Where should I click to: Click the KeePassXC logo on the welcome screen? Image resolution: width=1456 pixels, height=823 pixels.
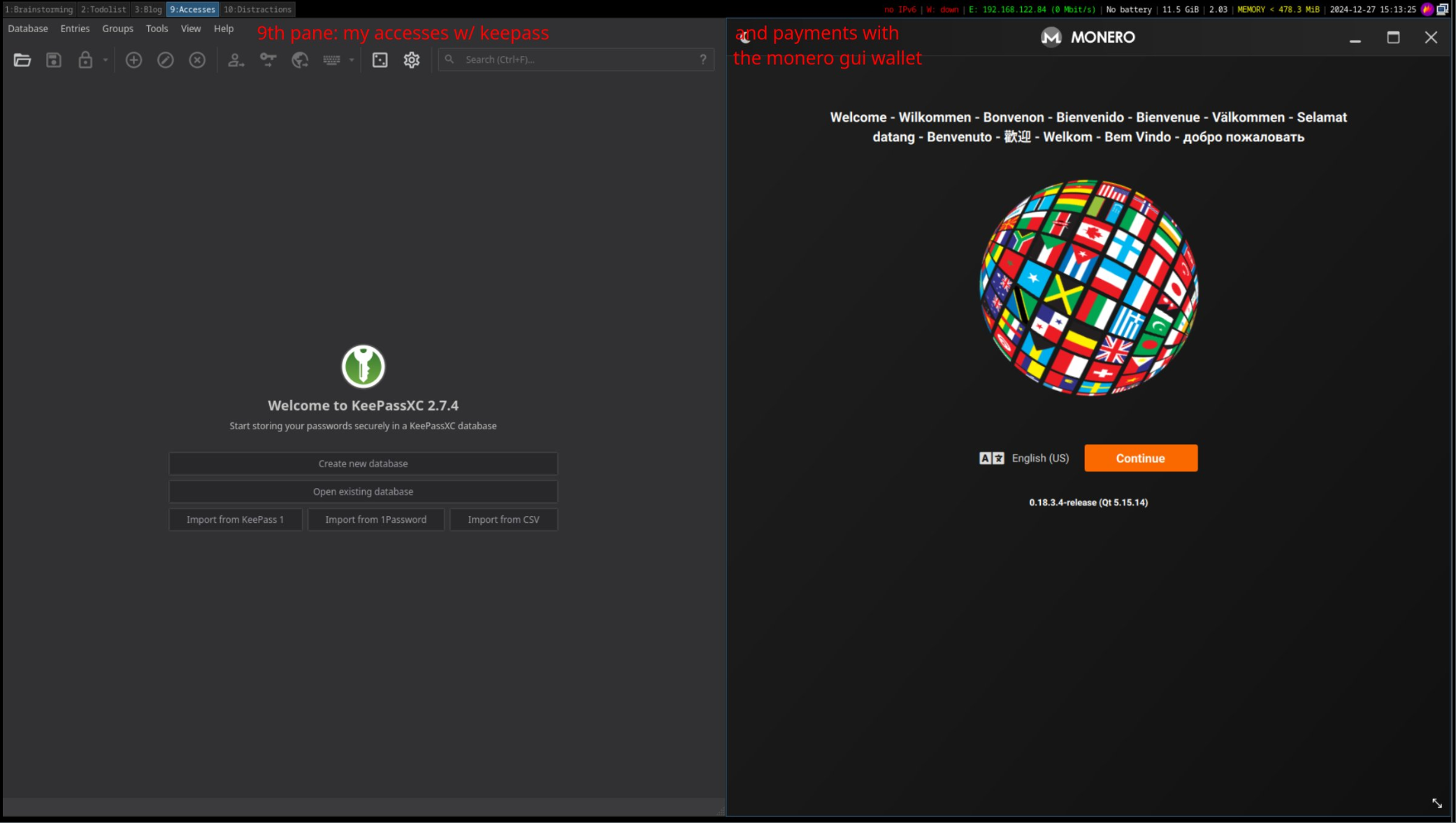coord(363,366)
